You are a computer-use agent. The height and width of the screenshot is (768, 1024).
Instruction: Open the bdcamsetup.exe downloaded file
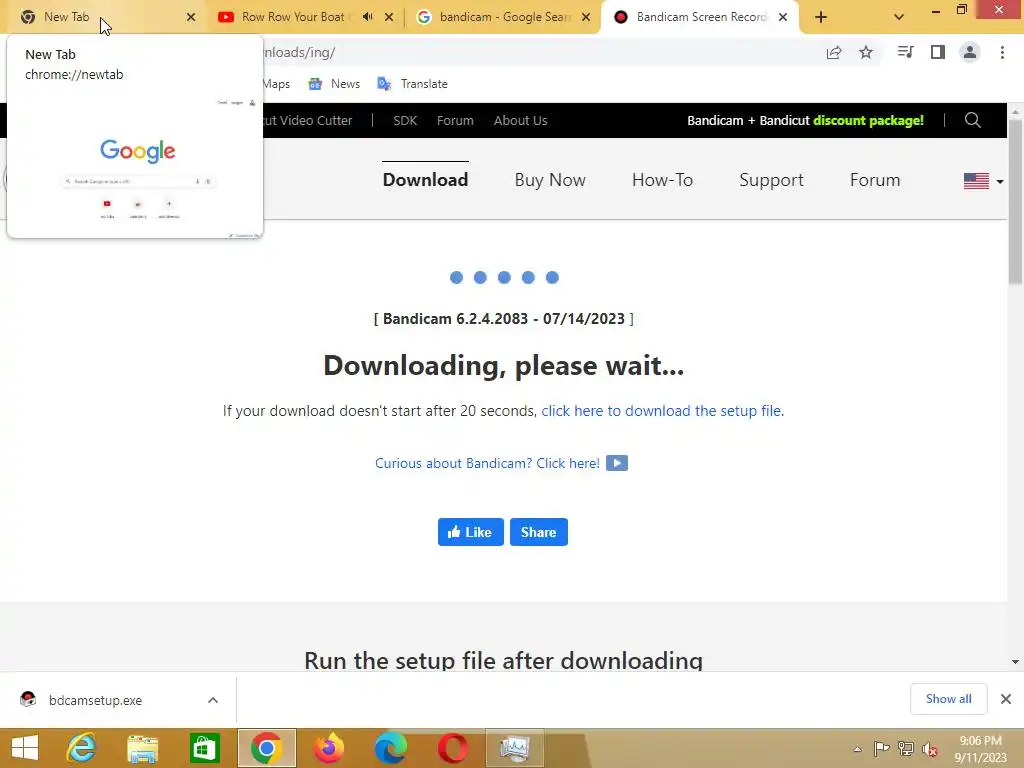(95, 700)
